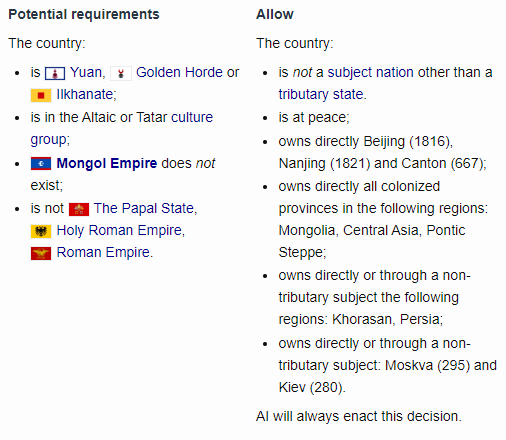Follow the Ilkhanate link

tap(86, 94)
